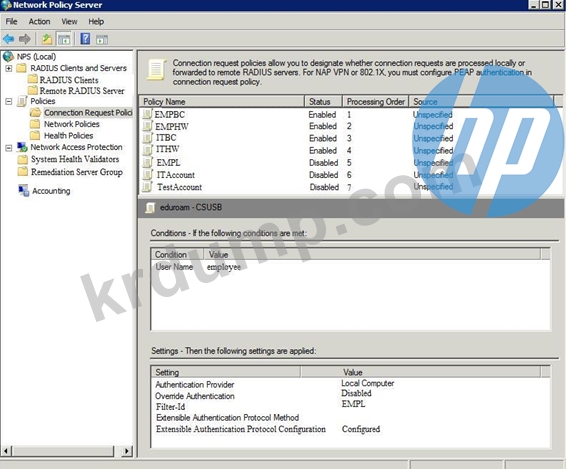Click the Extensible Authentication Protocol Method row
Image resolution: width=566 pixels, height=469 pixels.
pos(350,417)
